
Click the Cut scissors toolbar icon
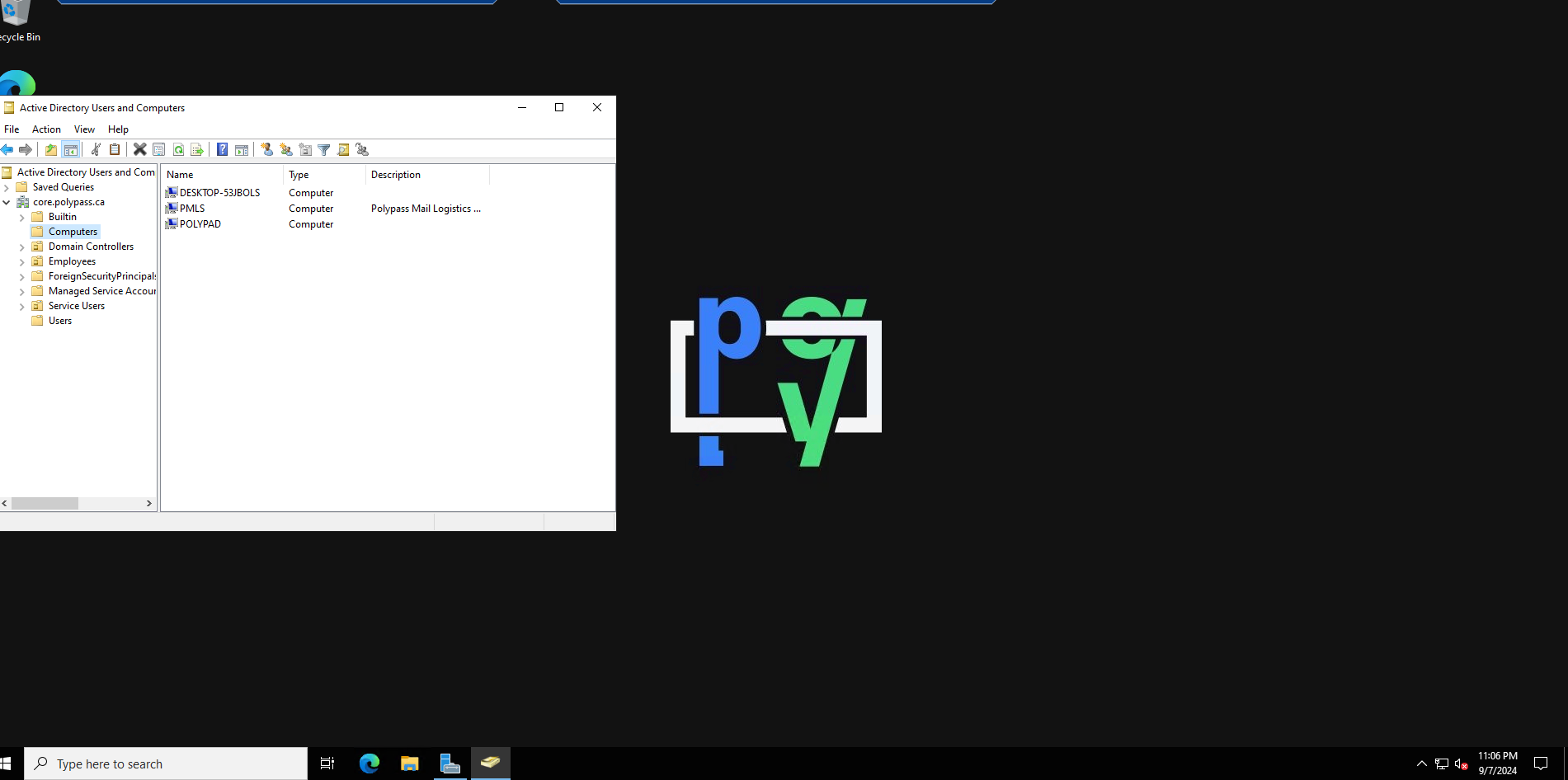pos(96,149)
